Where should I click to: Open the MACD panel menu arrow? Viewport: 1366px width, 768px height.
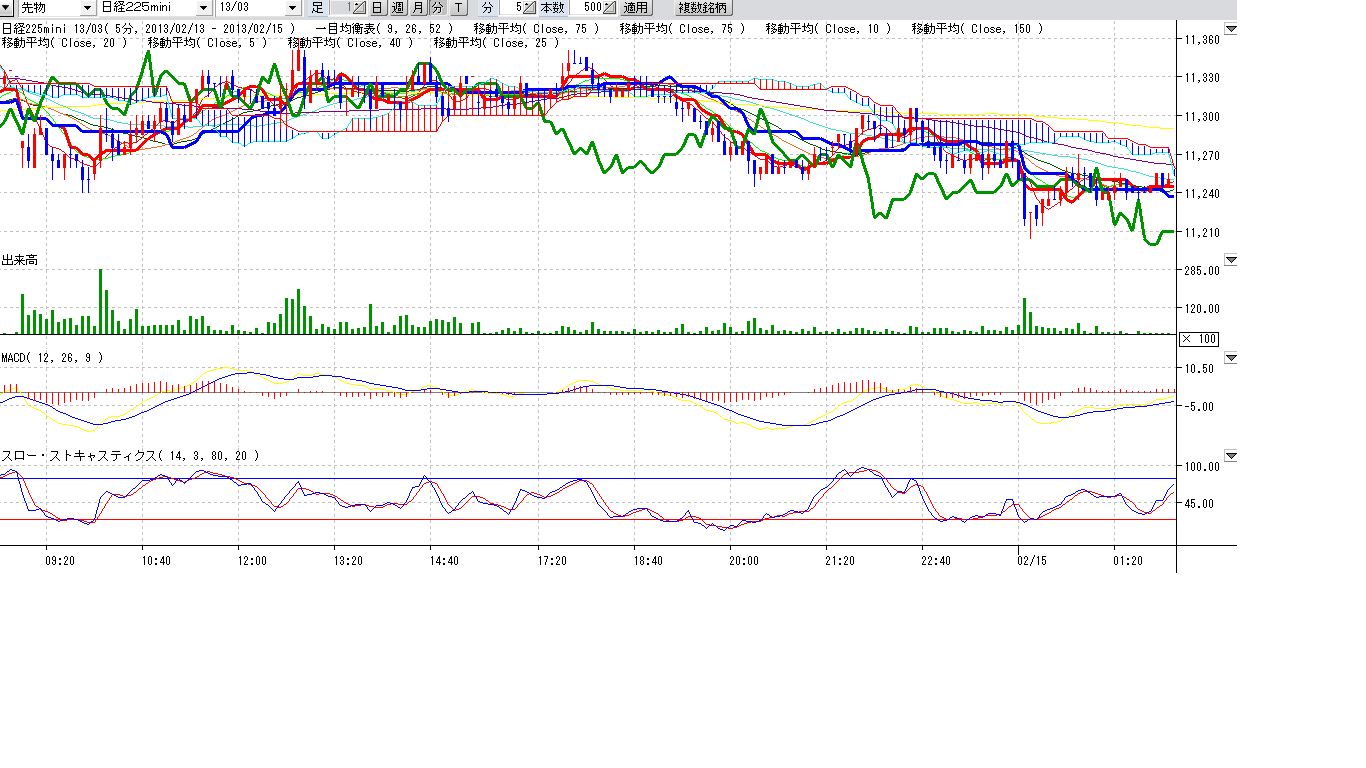[x=1231, y=357]
